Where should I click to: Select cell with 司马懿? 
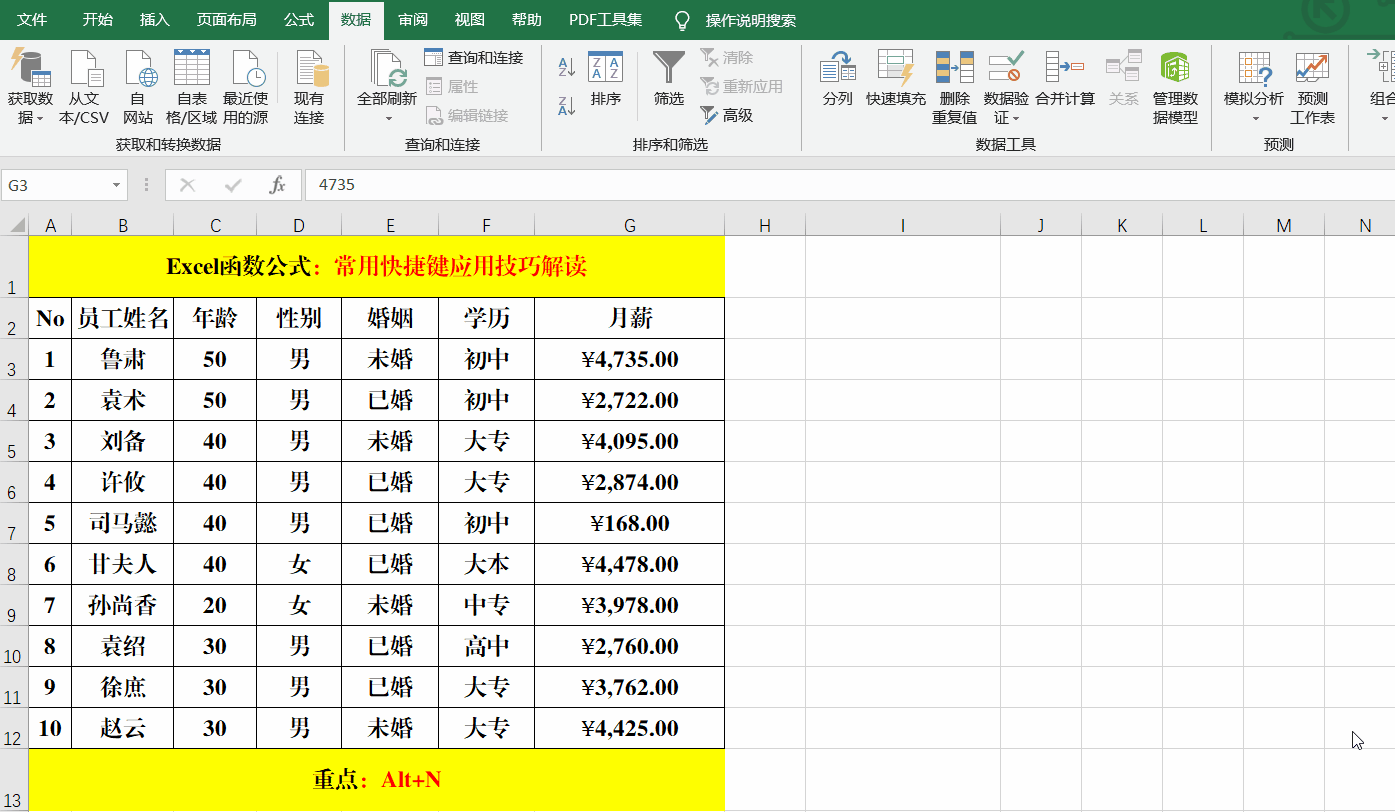tap(122, 523)
